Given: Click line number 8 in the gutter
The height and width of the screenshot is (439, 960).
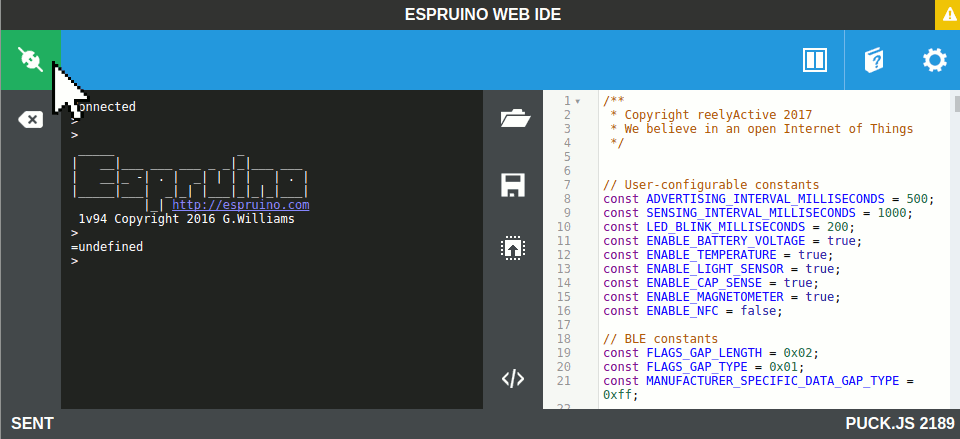Looking at the screenshot, I should point(567,198).
